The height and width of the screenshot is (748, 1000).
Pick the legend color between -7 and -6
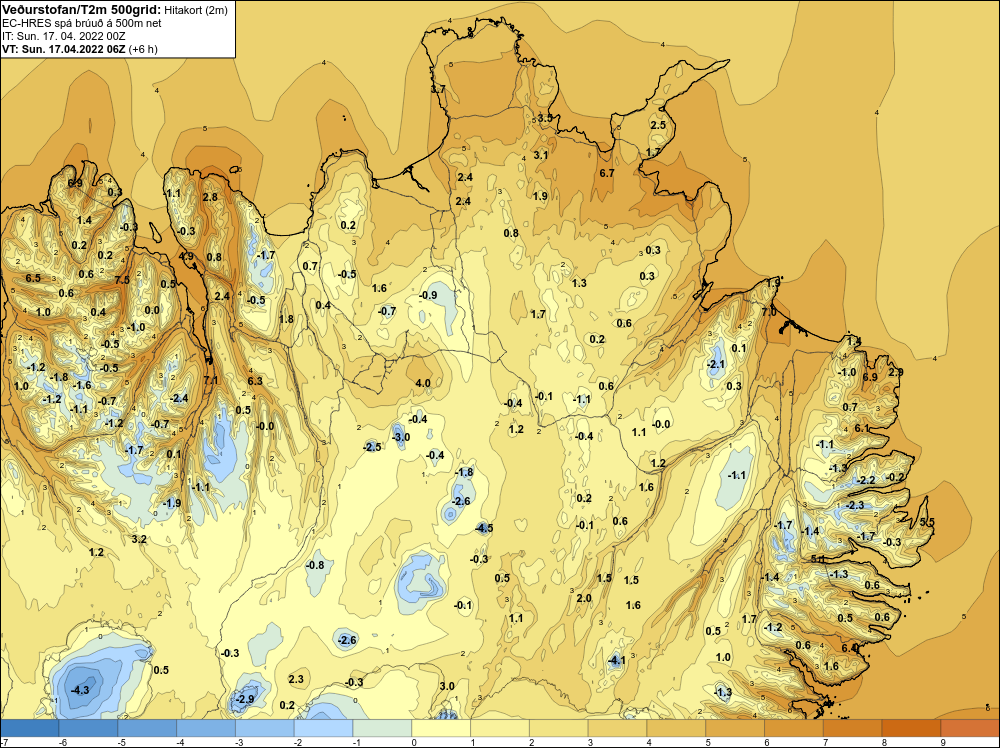pos(29,728)
